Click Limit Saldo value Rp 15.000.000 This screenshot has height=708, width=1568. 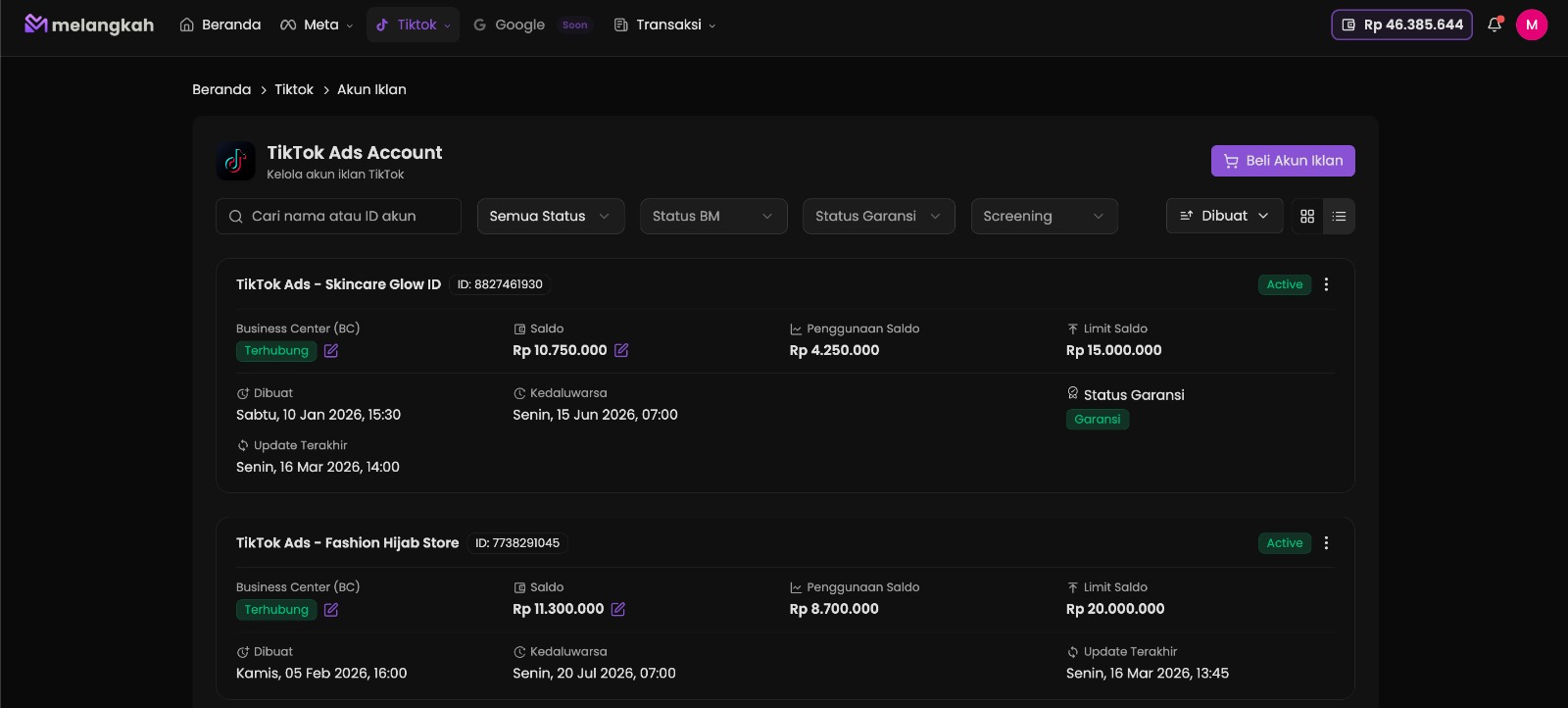(1113, 350)
